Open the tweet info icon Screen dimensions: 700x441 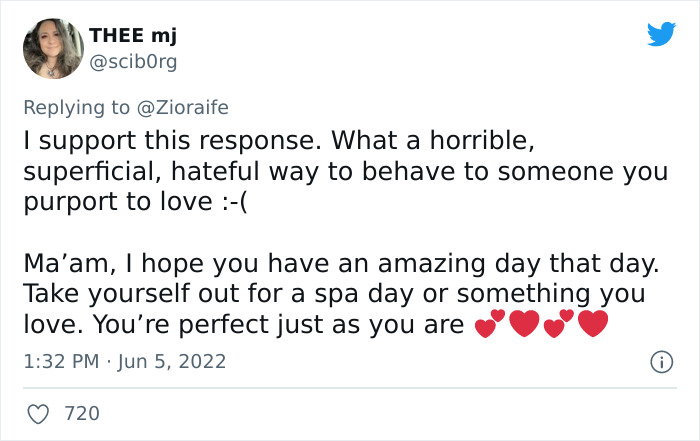[660, 360]
